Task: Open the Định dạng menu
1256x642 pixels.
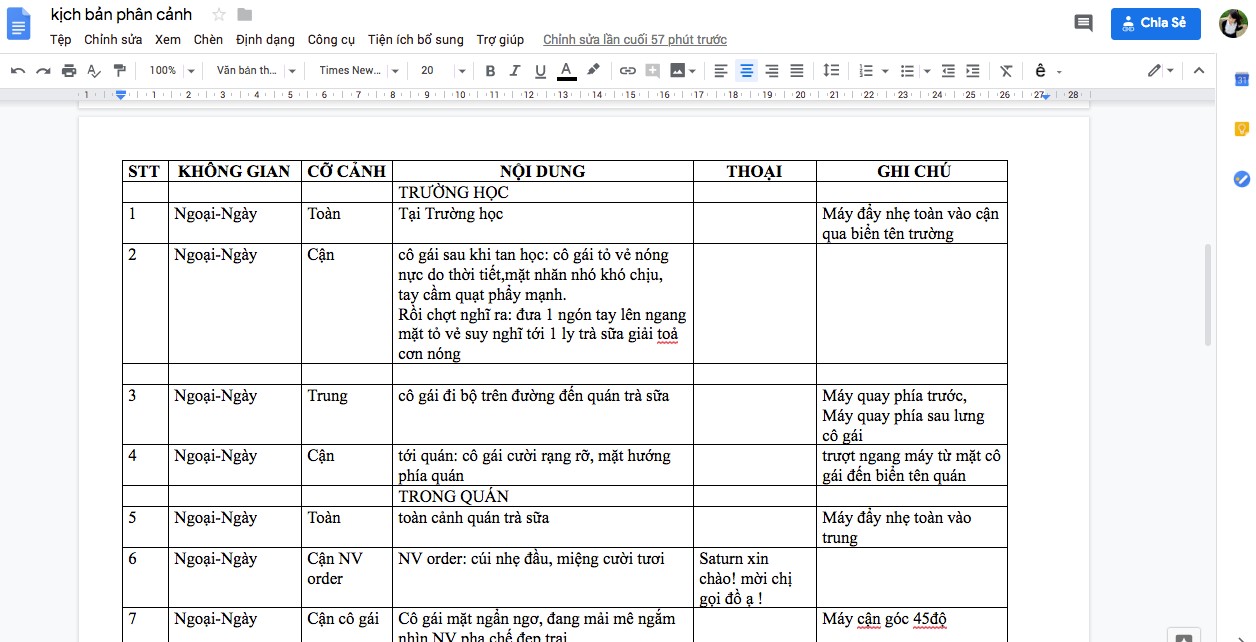Action: (265, 40)
